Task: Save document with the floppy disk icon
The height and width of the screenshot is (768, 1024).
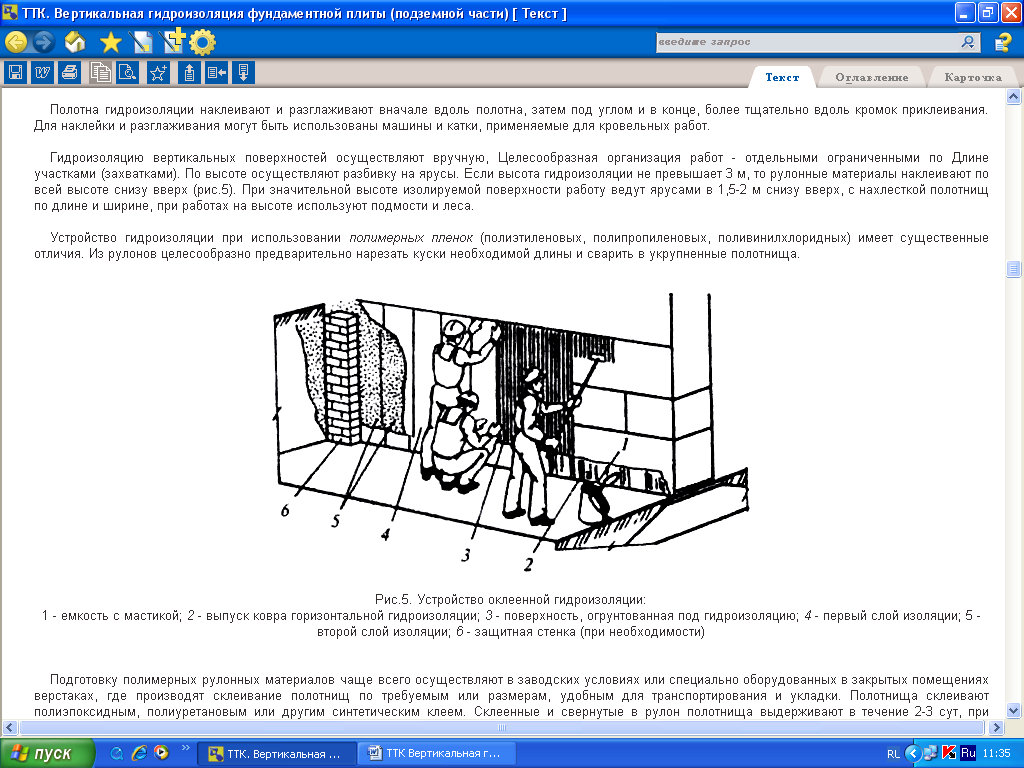Action: click(16, 72)
